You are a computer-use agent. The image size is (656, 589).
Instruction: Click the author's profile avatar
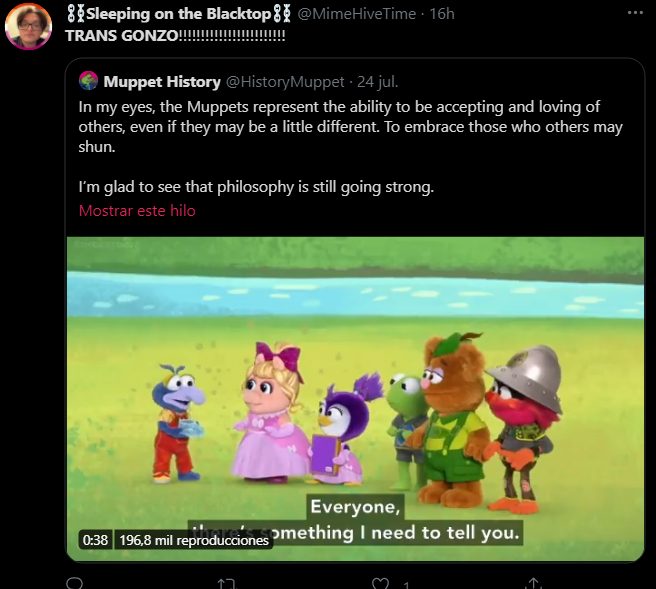click(28, 27)
